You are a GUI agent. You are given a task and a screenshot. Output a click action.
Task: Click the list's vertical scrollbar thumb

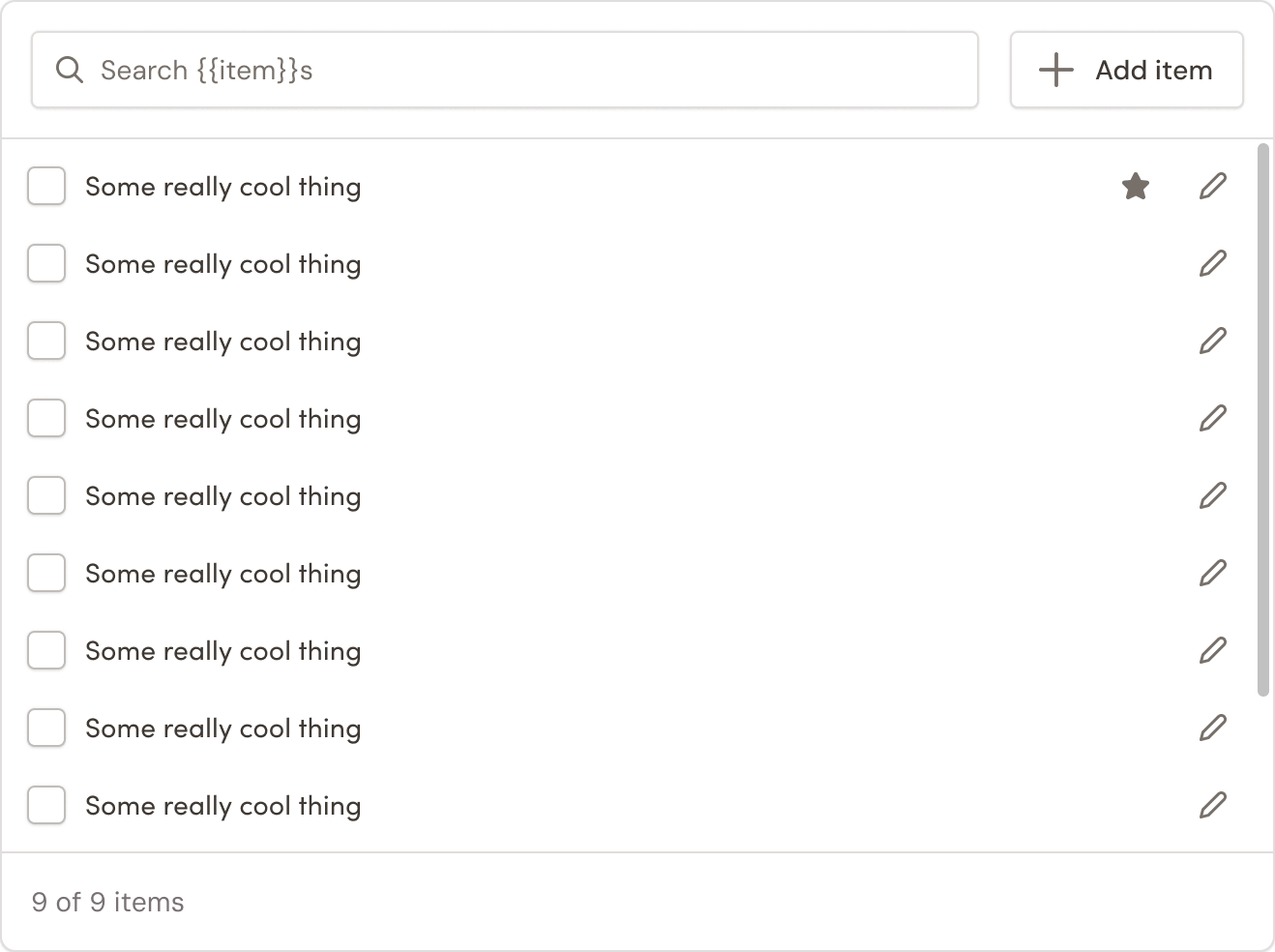[x=1262, y=420]
